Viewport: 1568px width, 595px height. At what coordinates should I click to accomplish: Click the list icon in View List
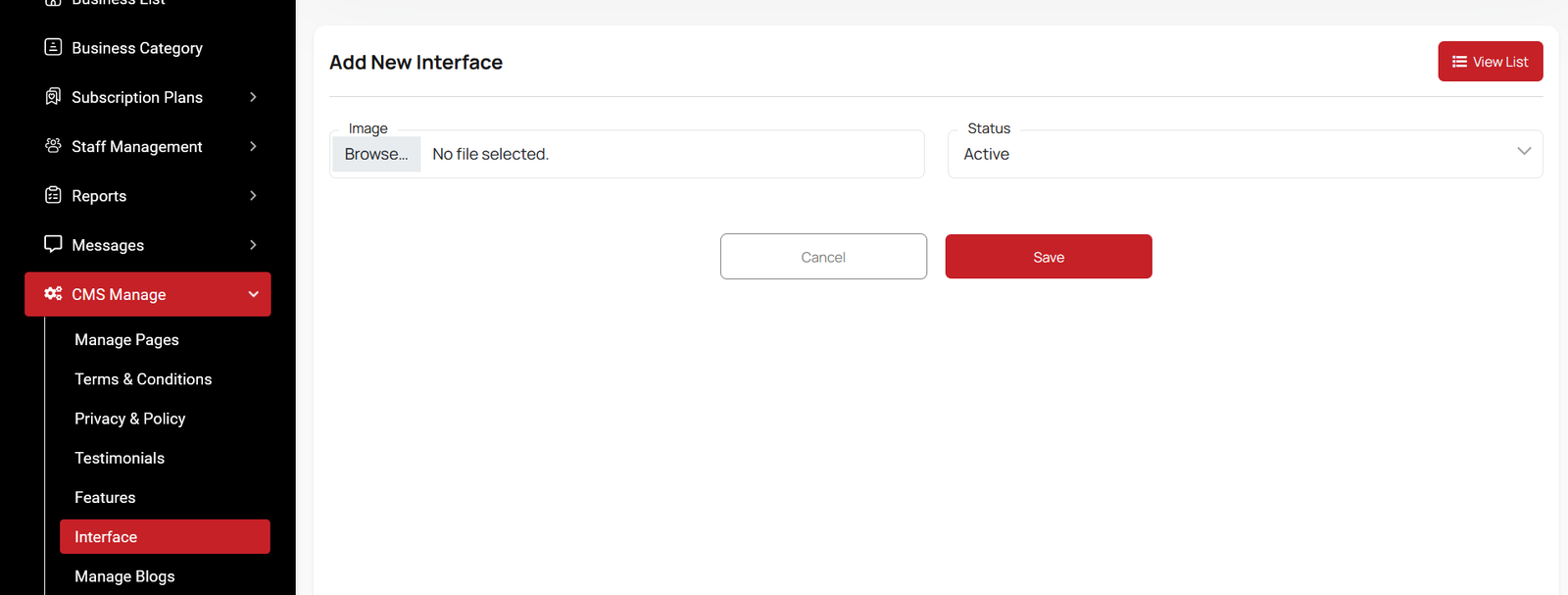[1459, 62]
